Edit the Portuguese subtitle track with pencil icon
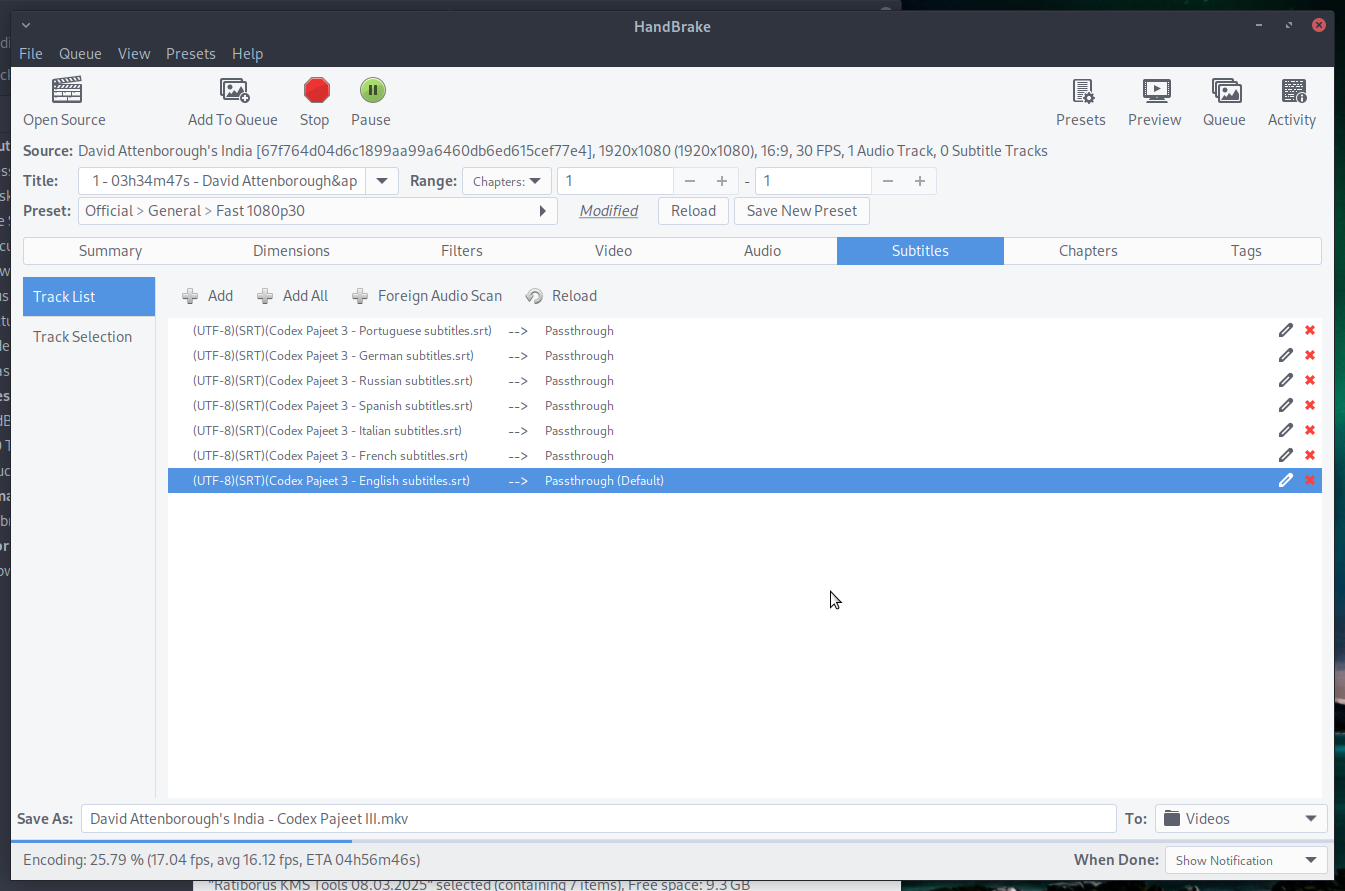The width and height of the screenshot is (1345, 891). [x=1286, y=330]
